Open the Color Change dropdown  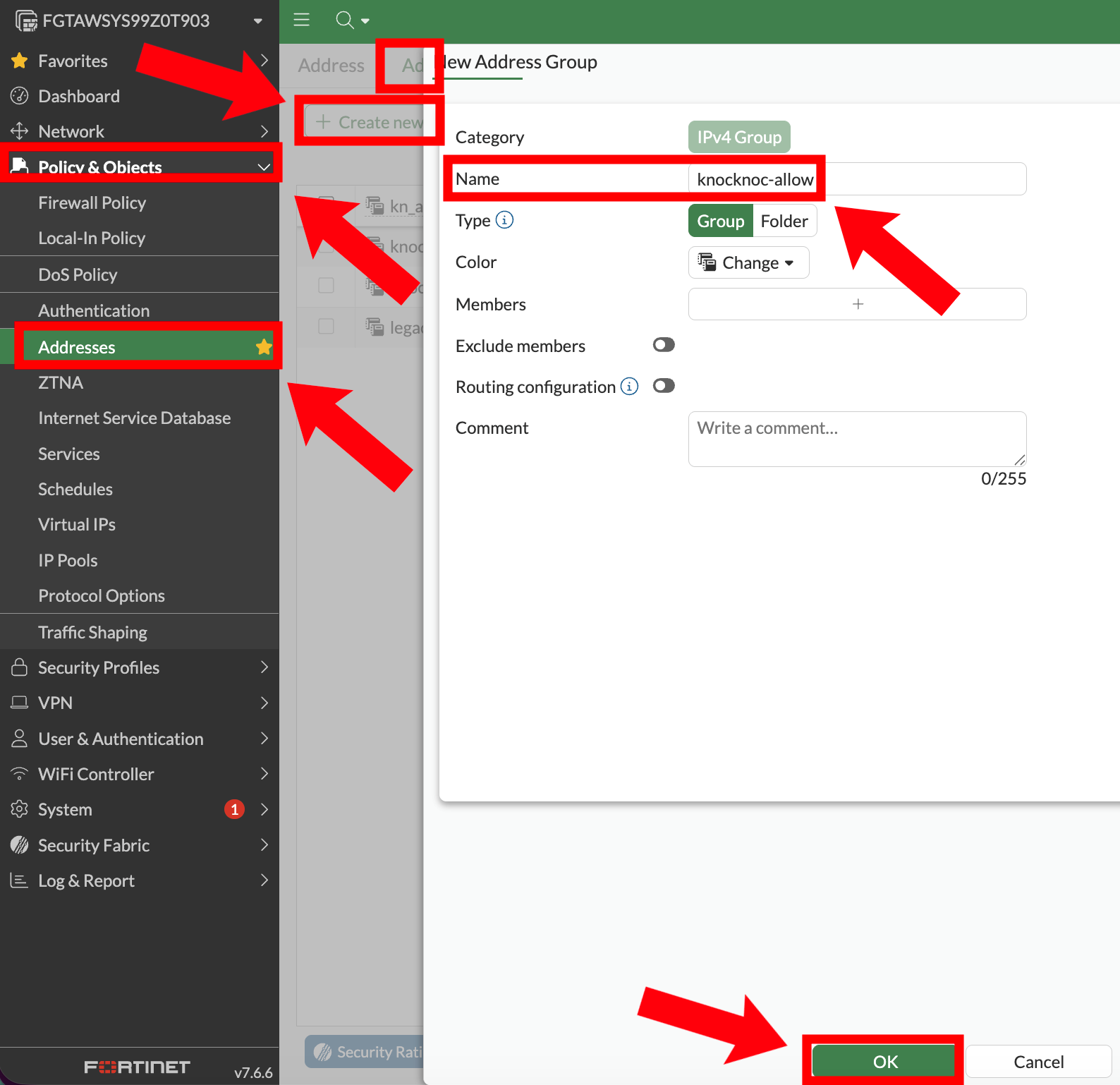[748, 262]
